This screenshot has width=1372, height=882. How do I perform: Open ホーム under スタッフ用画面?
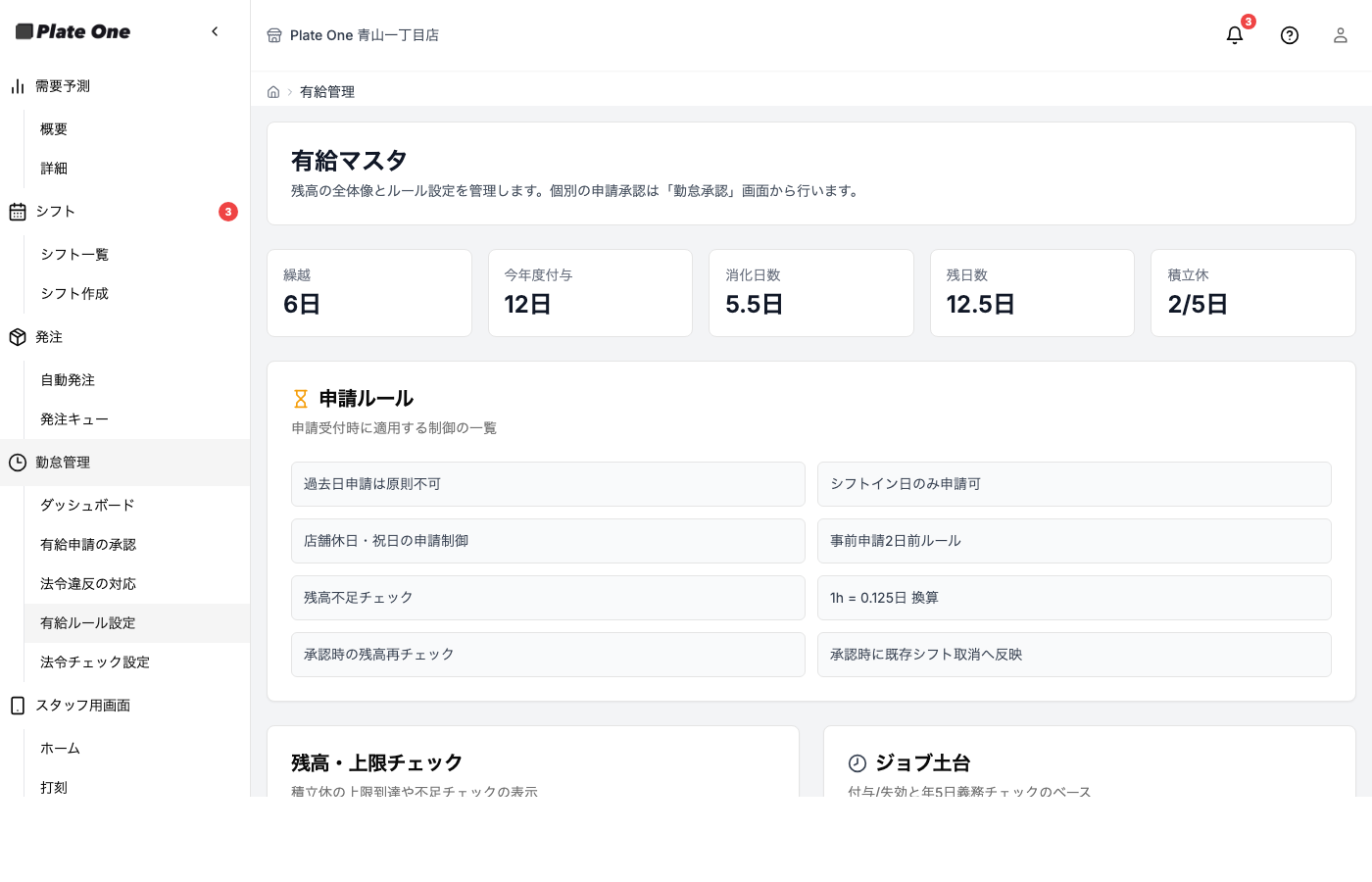click(137, 749)
